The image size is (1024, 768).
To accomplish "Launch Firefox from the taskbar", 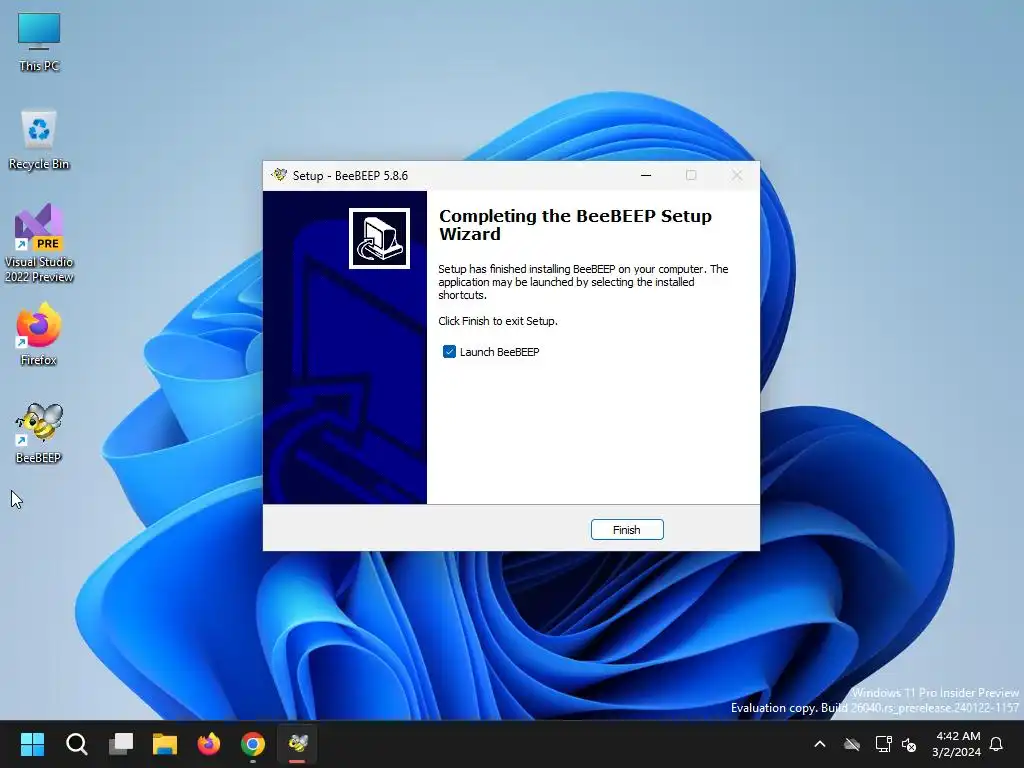I will (209, 744).
